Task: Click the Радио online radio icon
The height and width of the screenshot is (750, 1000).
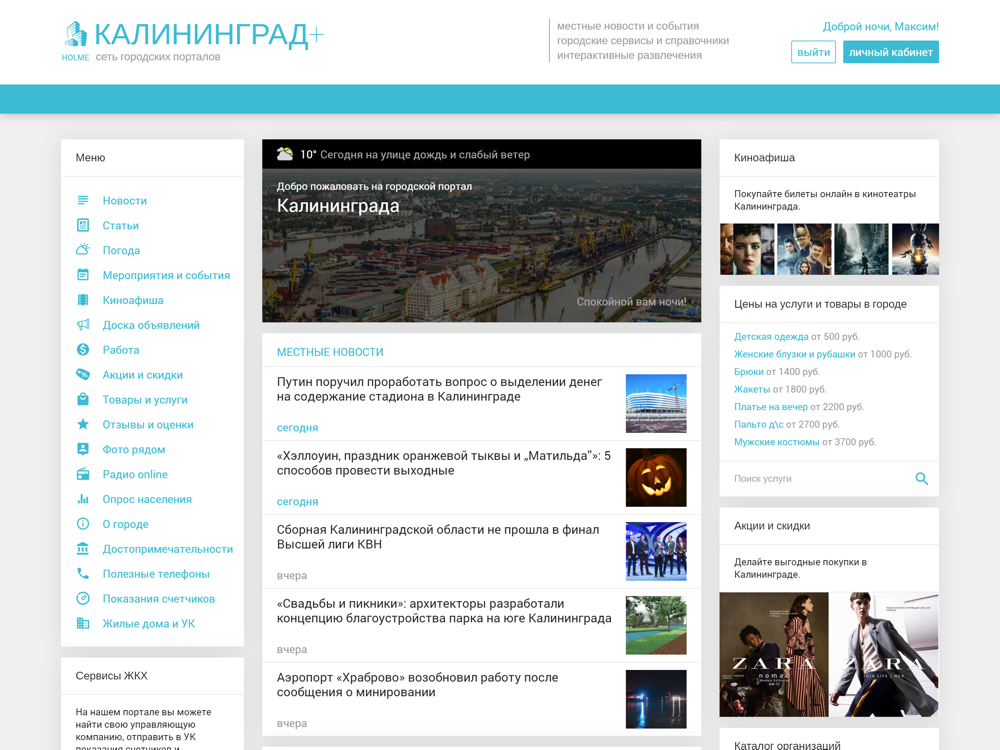Action: pos(83,474)
